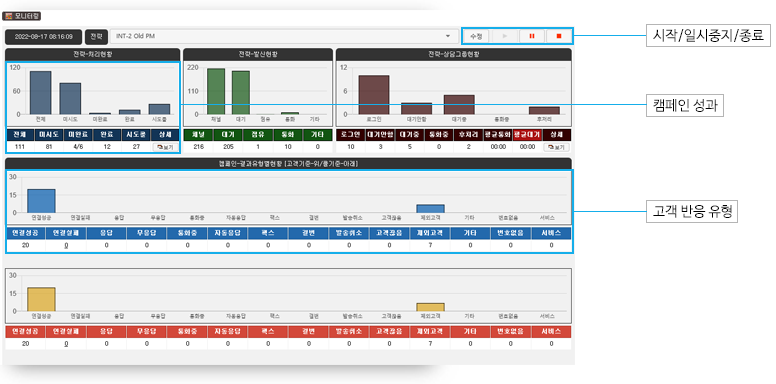Screen dimensions: 776x384
Task: Click the brown bar labeled 대기중
Action: tap(459, 105)
